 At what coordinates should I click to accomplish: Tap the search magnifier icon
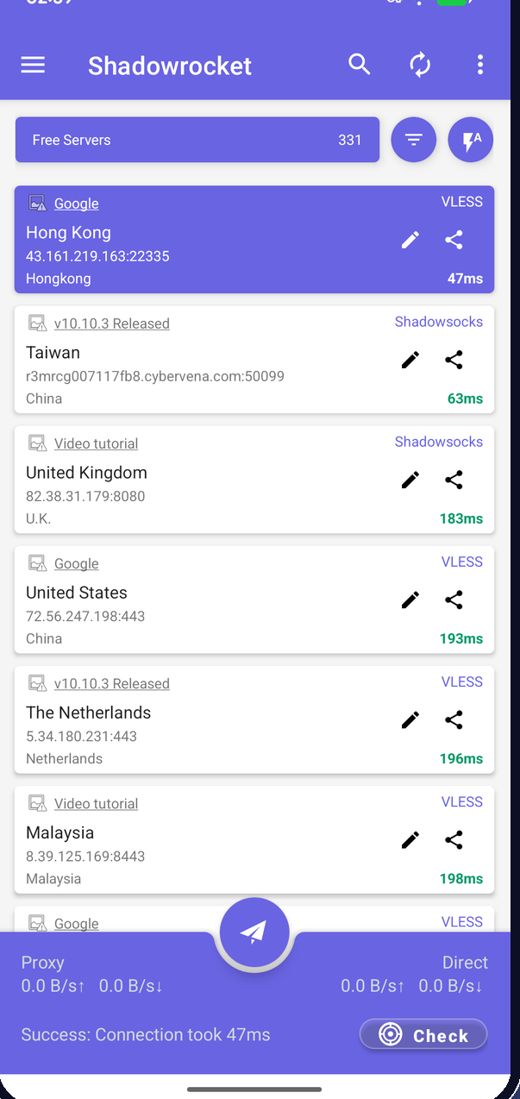coord(360,64)
